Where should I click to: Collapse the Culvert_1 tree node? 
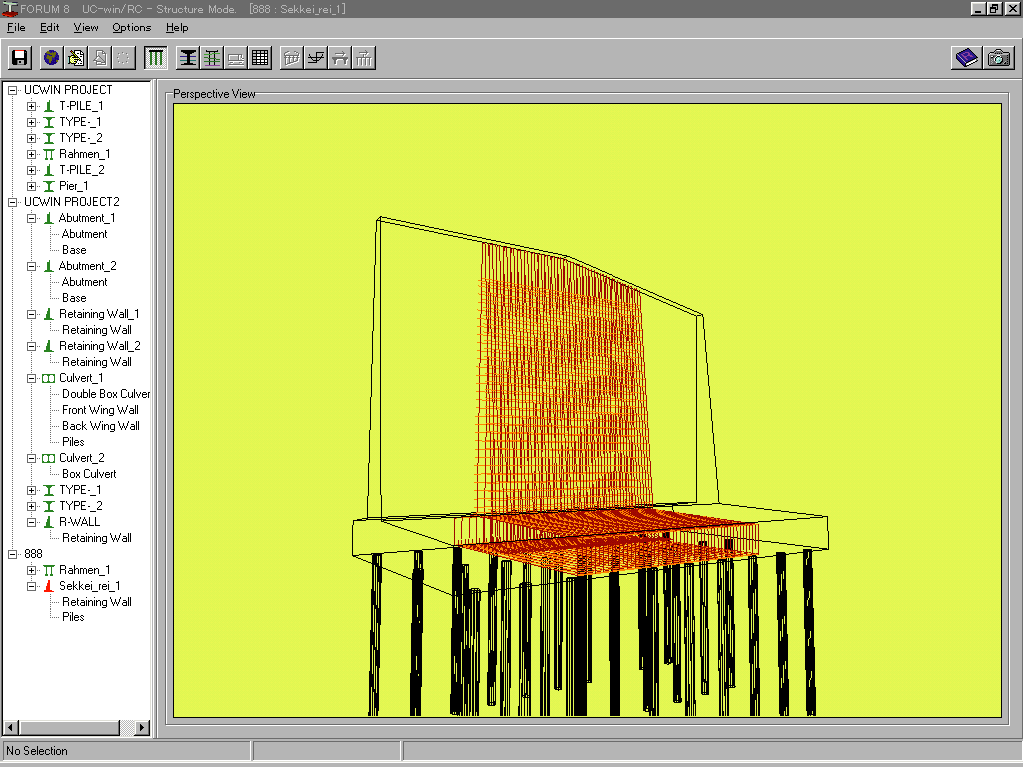point(32,378)
